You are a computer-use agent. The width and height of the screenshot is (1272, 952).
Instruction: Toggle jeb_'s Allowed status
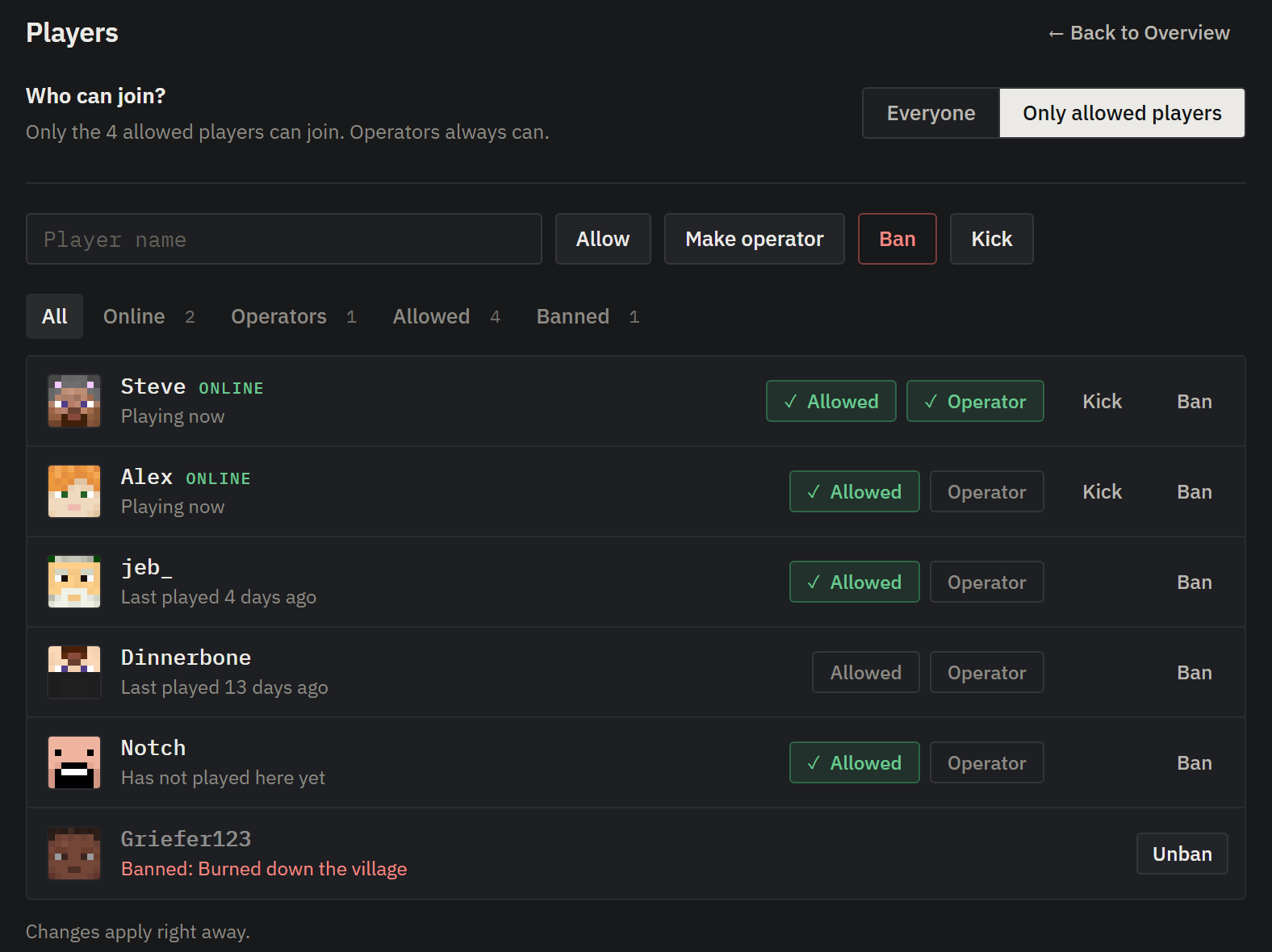(854, 582)
